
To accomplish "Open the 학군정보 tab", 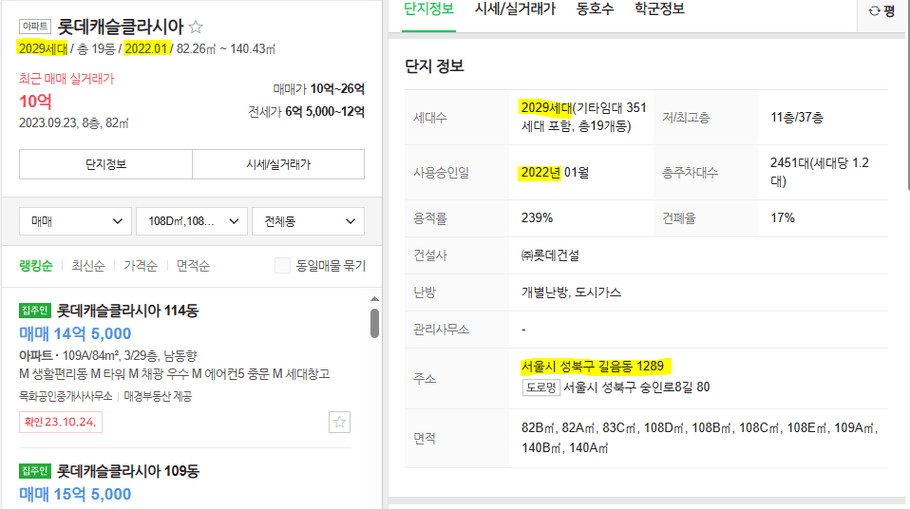I will (660, 9).
